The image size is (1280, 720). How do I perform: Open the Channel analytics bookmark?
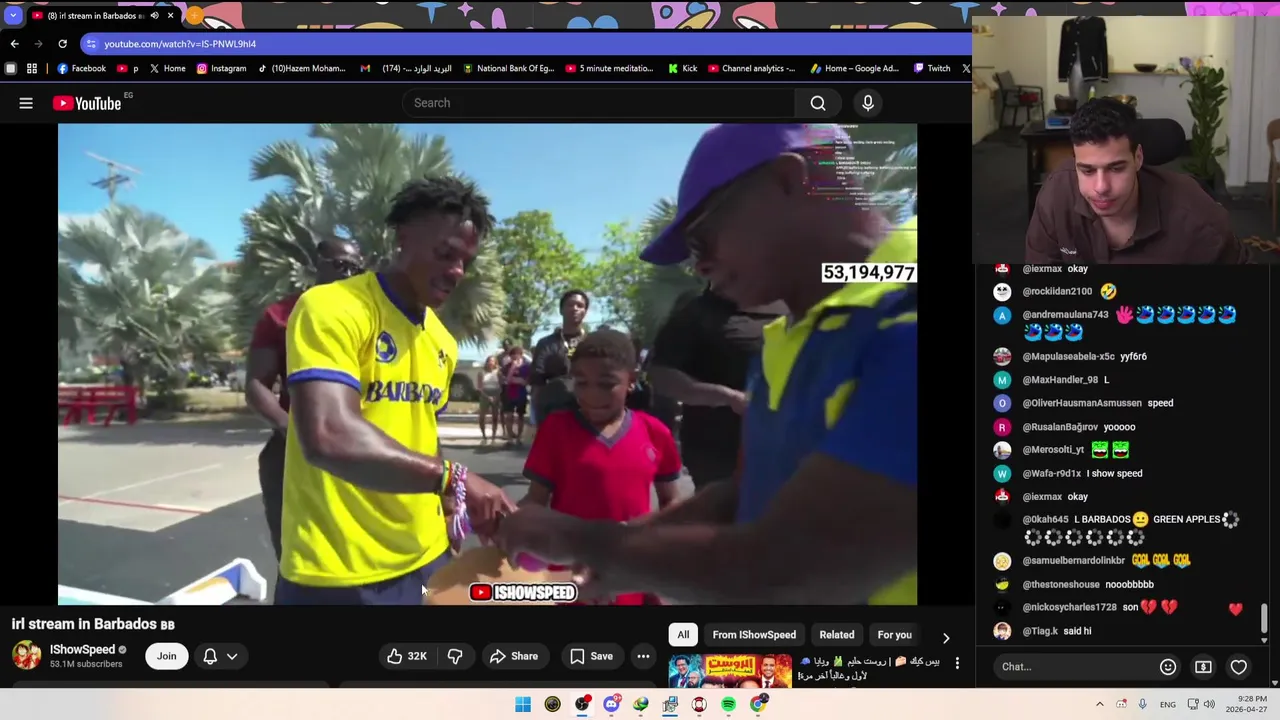751,68
